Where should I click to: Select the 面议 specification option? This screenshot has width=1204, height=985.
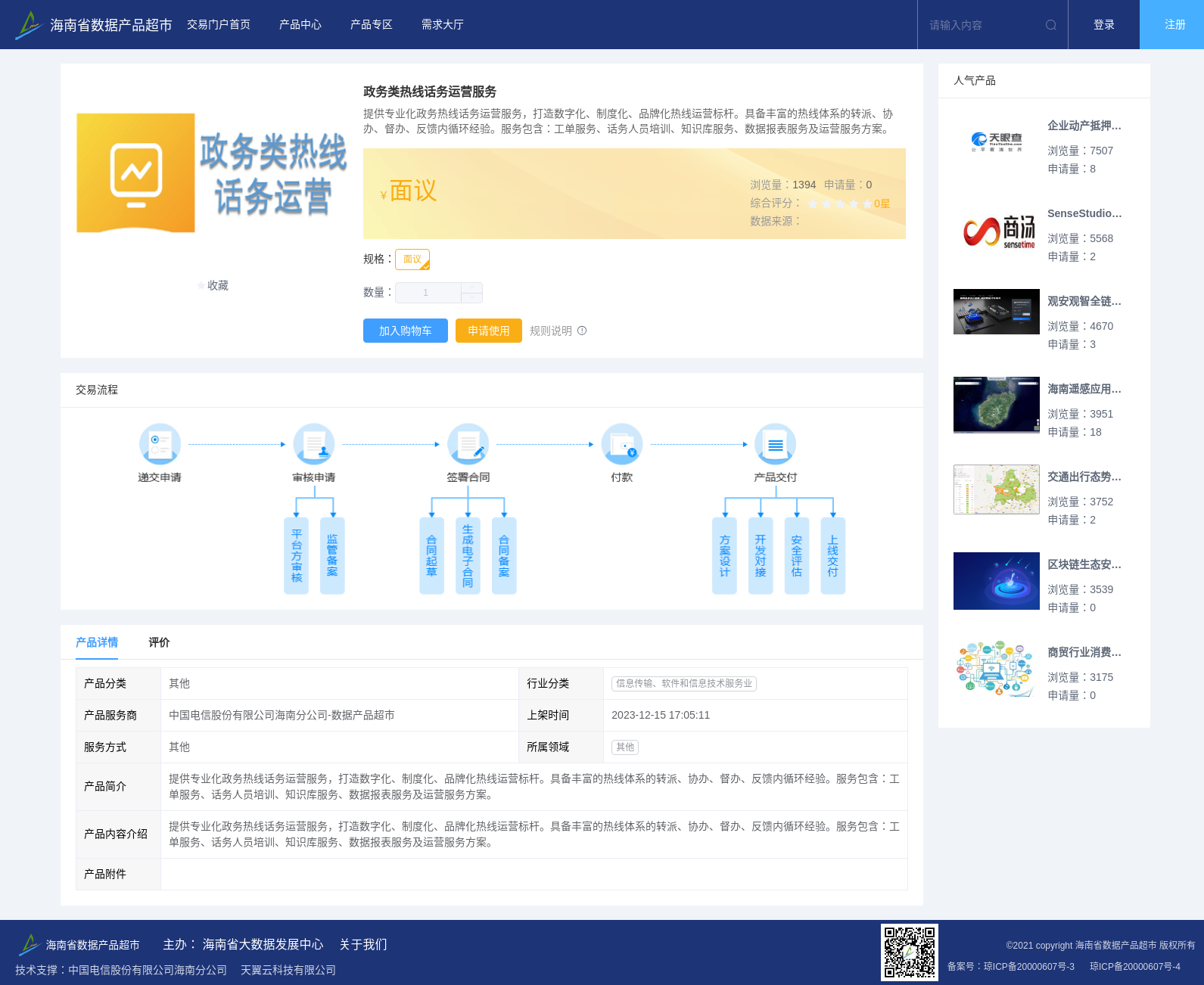[412, 259]
